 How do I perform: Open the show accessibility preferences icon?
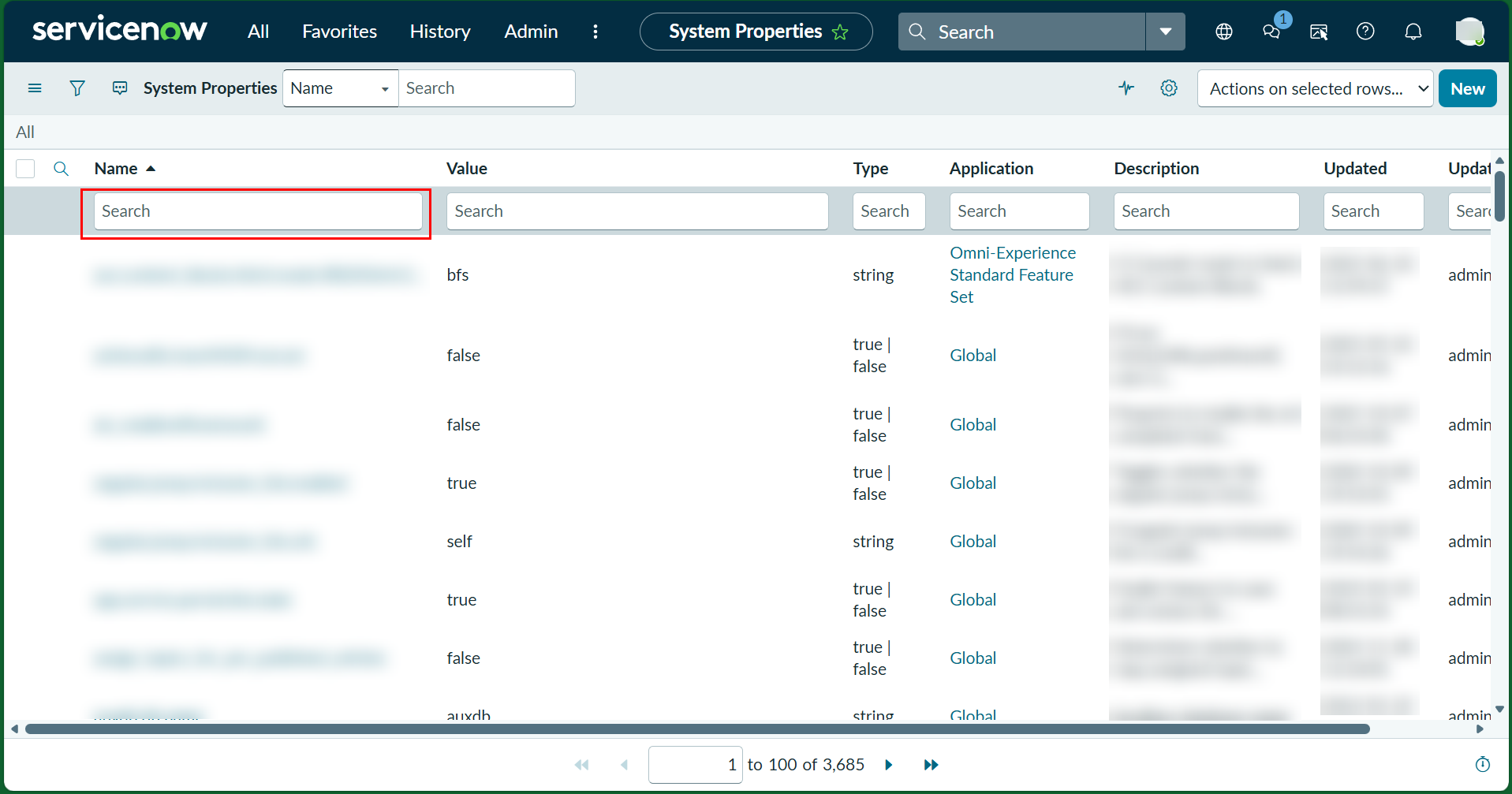pyautogui.click(x=1319, y=32)
